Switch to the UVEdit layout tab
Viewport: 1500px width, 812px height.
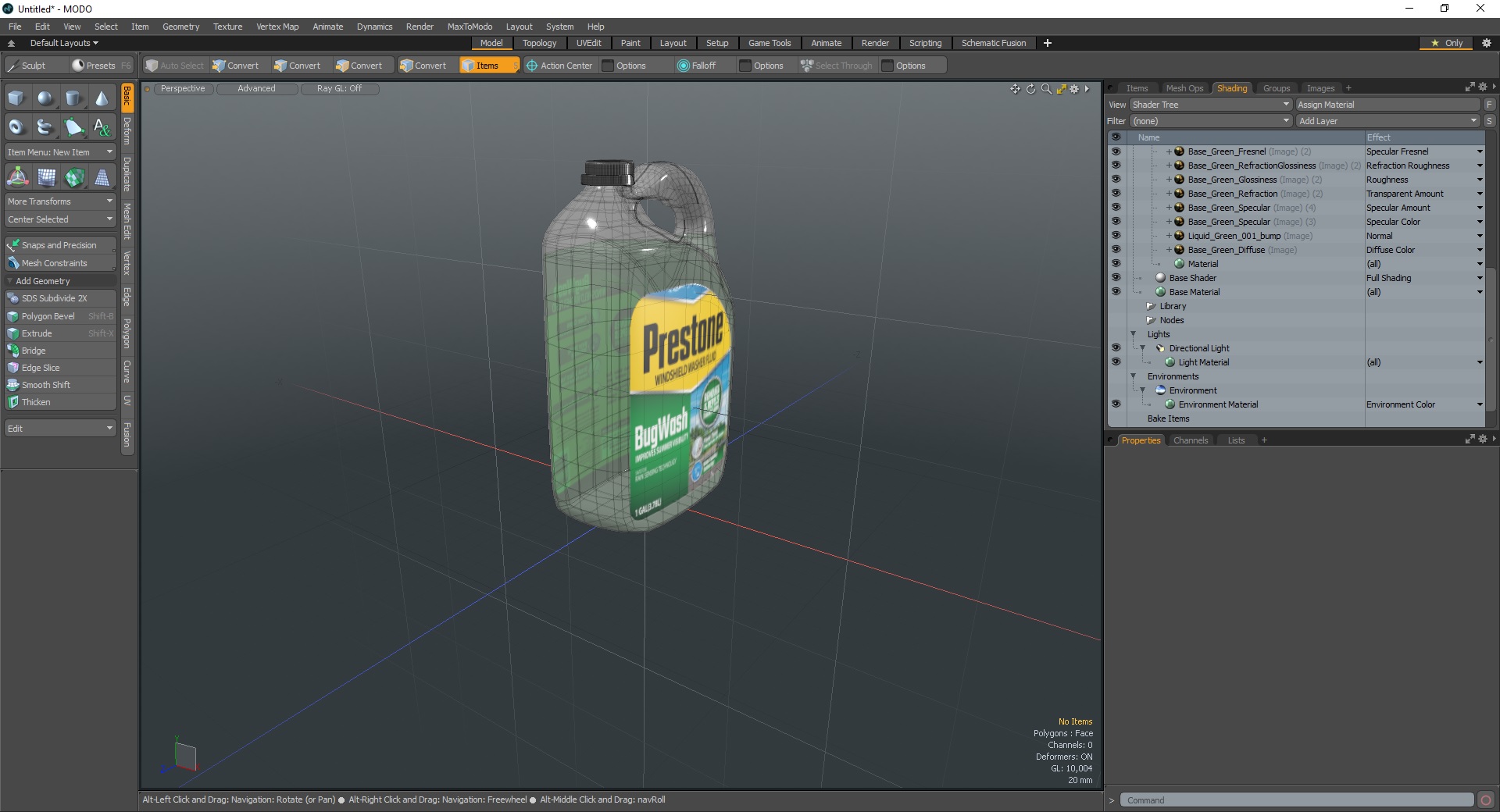pos(588,43)
